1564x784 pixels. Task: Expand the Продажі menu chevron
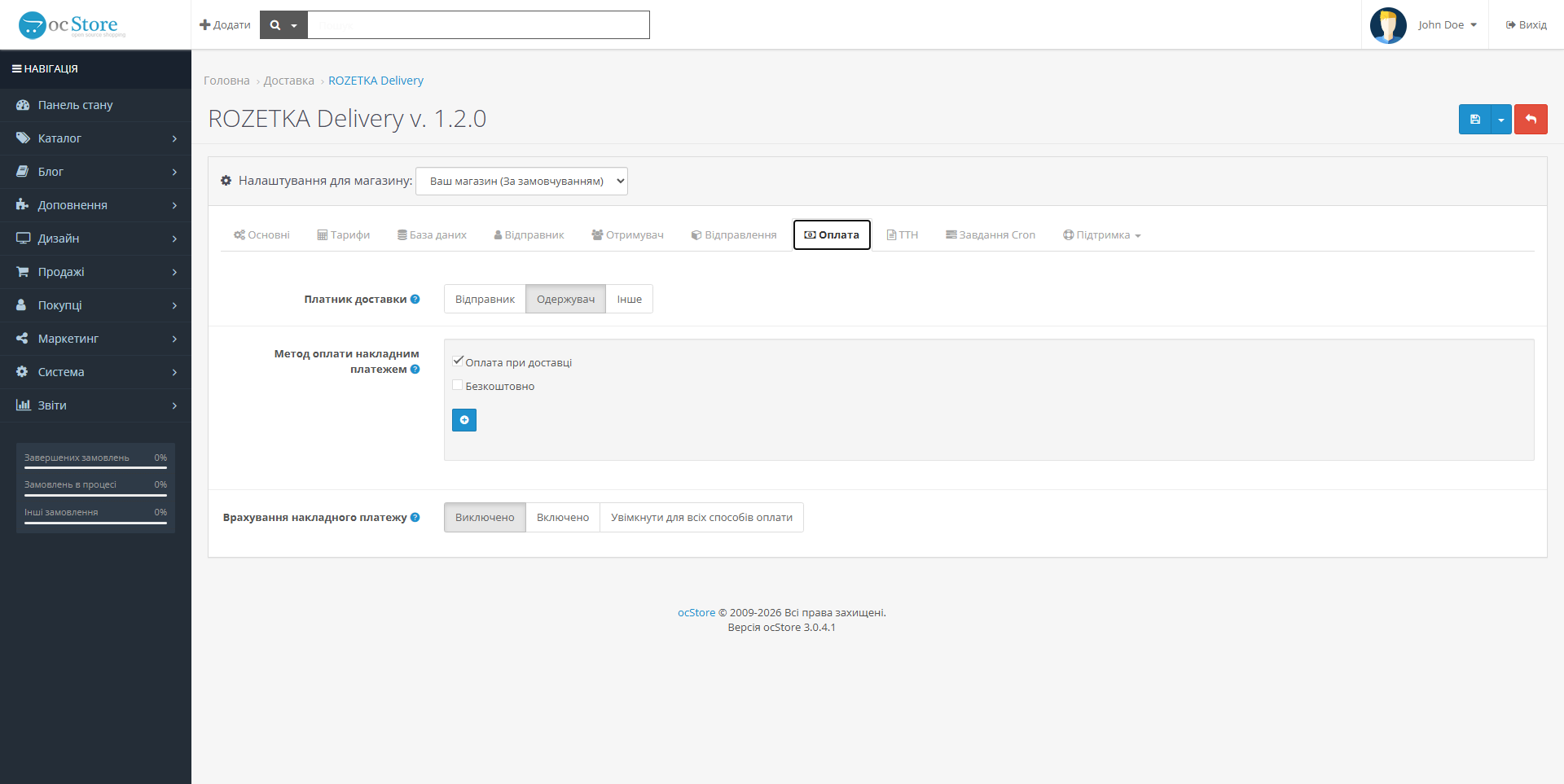click(174, 272)
